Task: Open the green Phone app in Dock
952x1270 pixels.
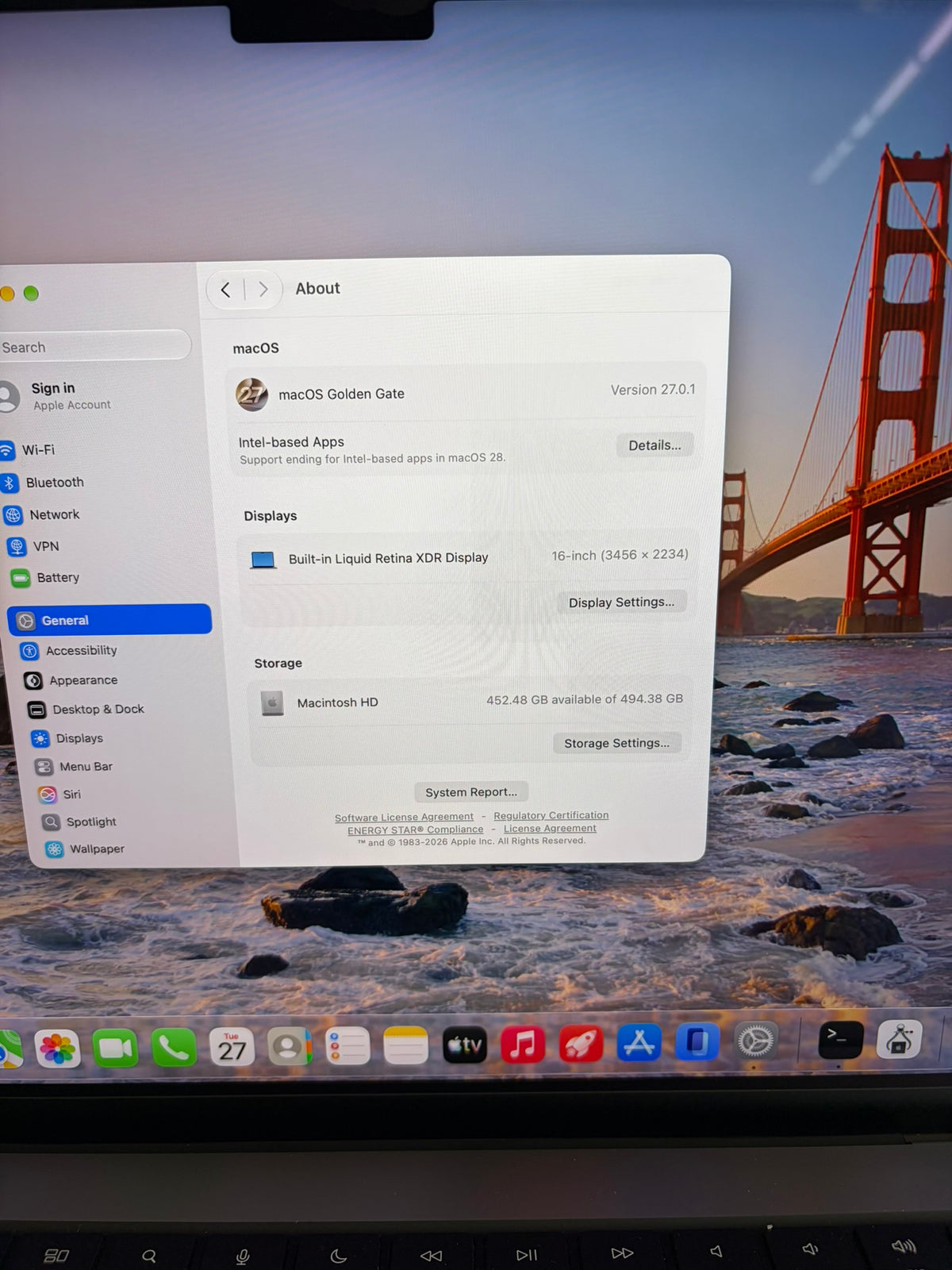Action: pyautogui.click(x=174, y=1048)
